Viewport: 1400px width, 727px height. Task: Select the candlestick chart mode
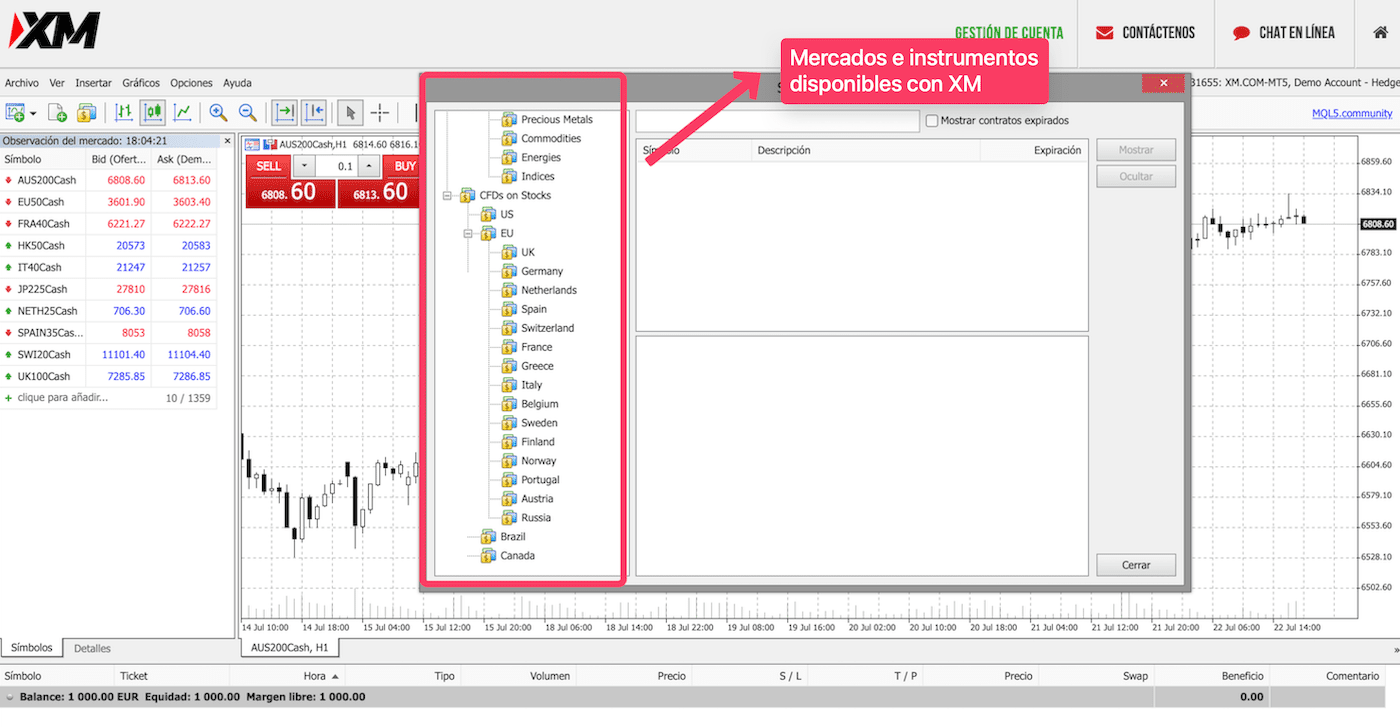pyautogui.click(x=153, y=112)
